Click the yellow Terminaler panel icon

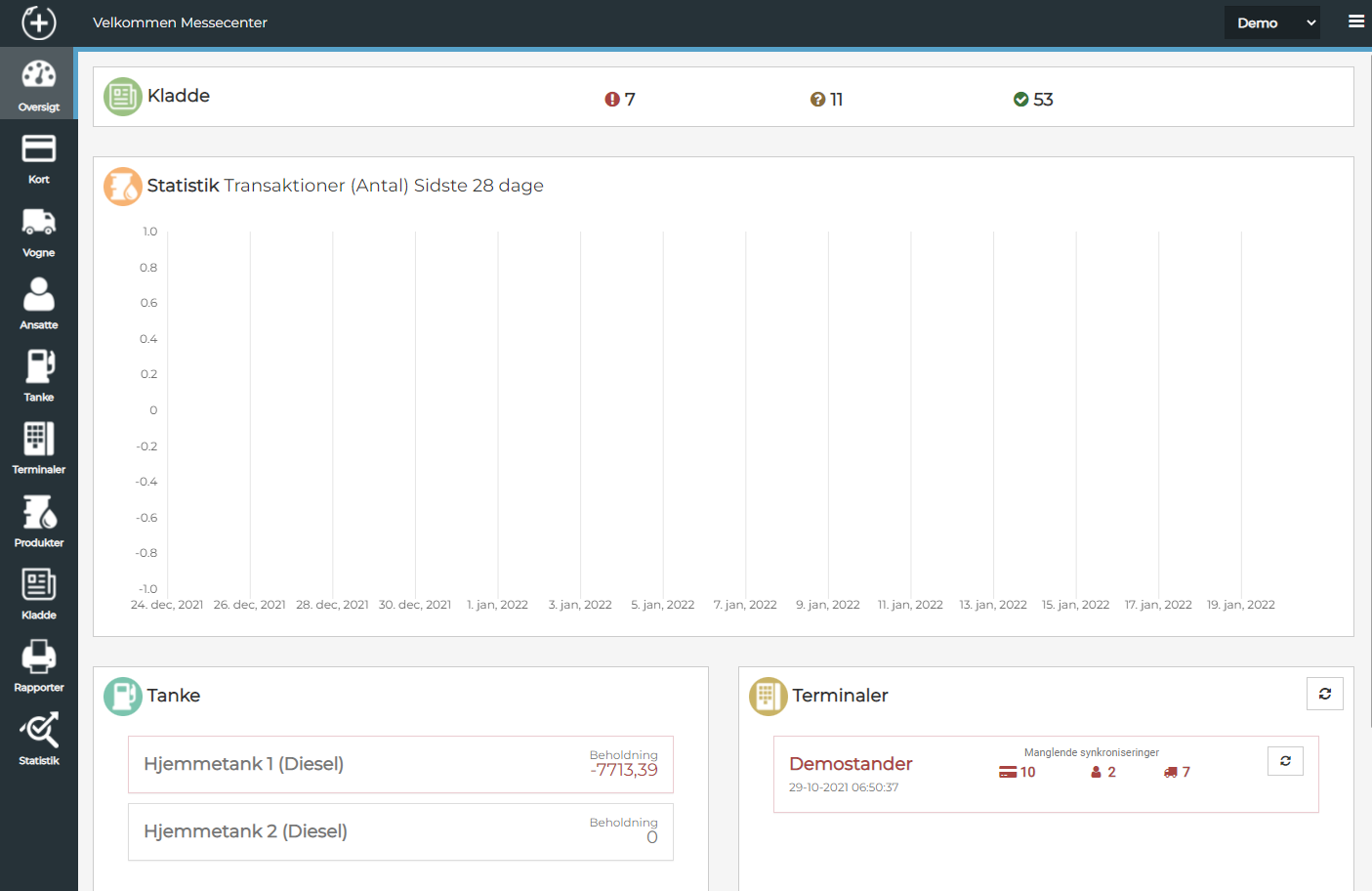(769, 697)
